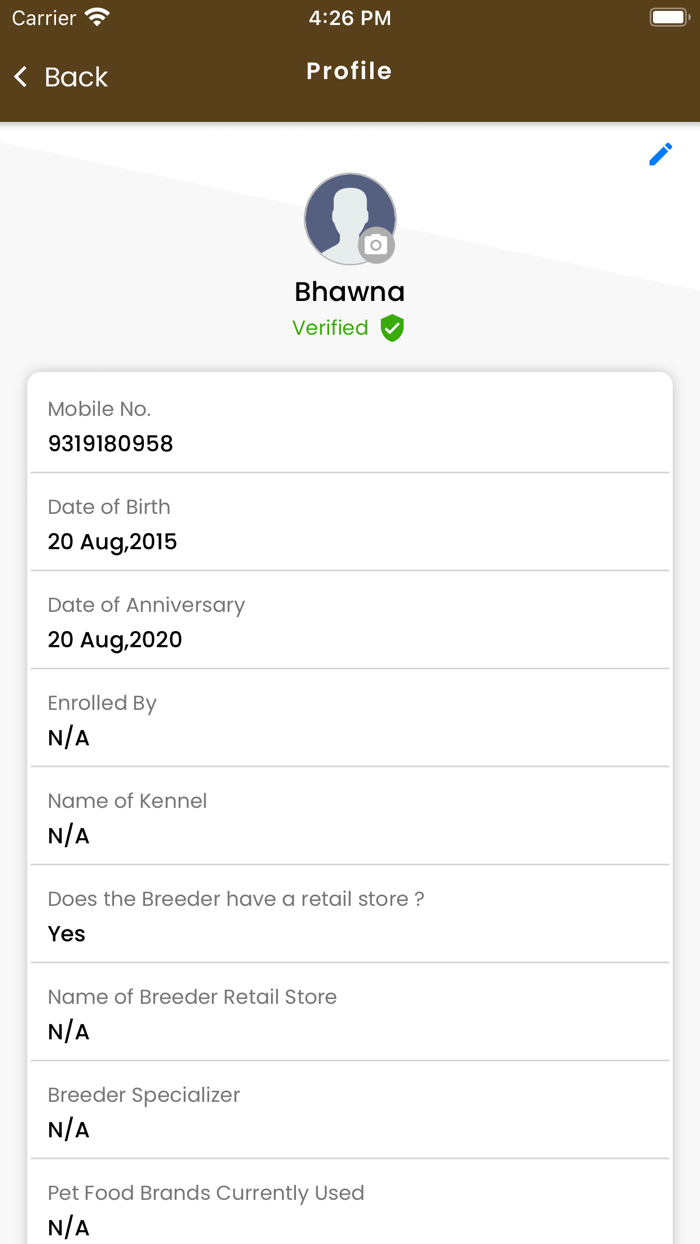Tap the green Verified status text

[330, 328]
